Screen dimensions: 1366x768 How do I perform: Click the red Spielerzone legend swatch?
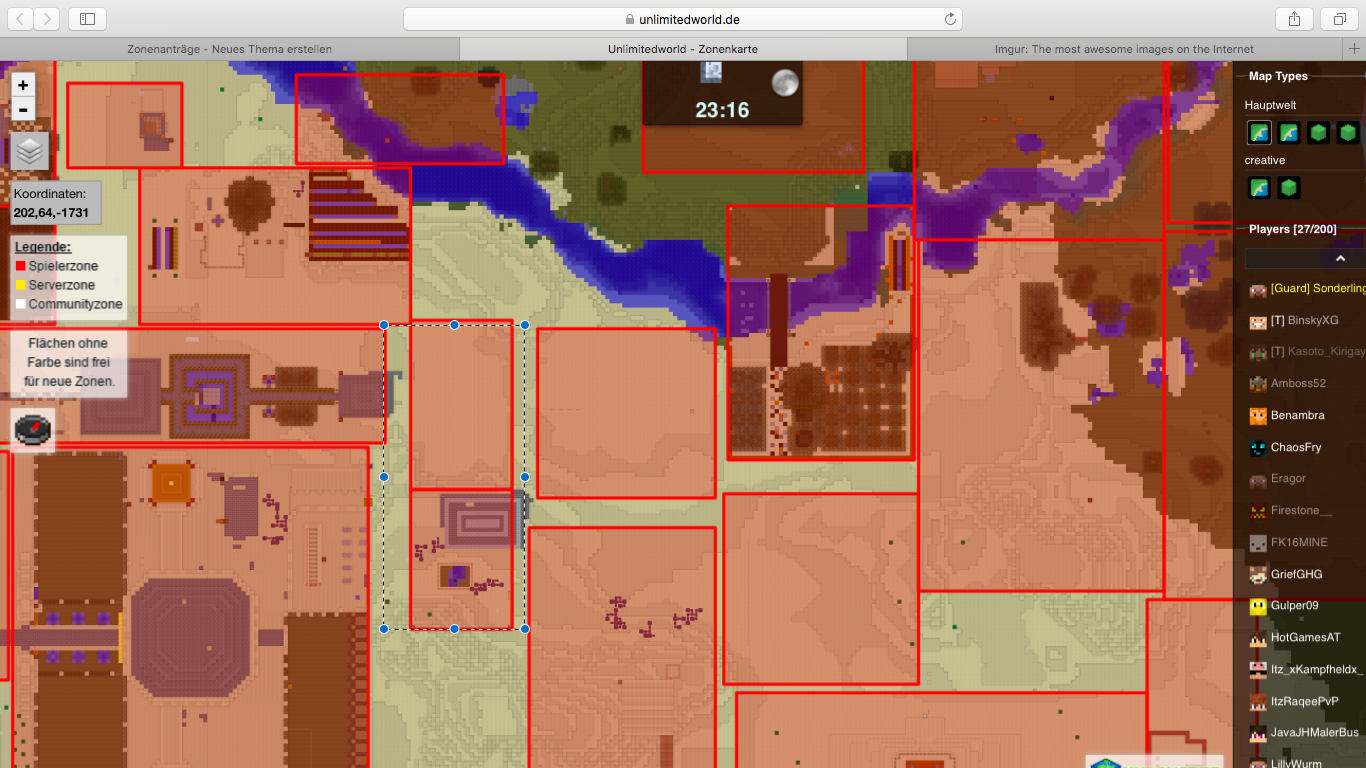coord(20,266)
